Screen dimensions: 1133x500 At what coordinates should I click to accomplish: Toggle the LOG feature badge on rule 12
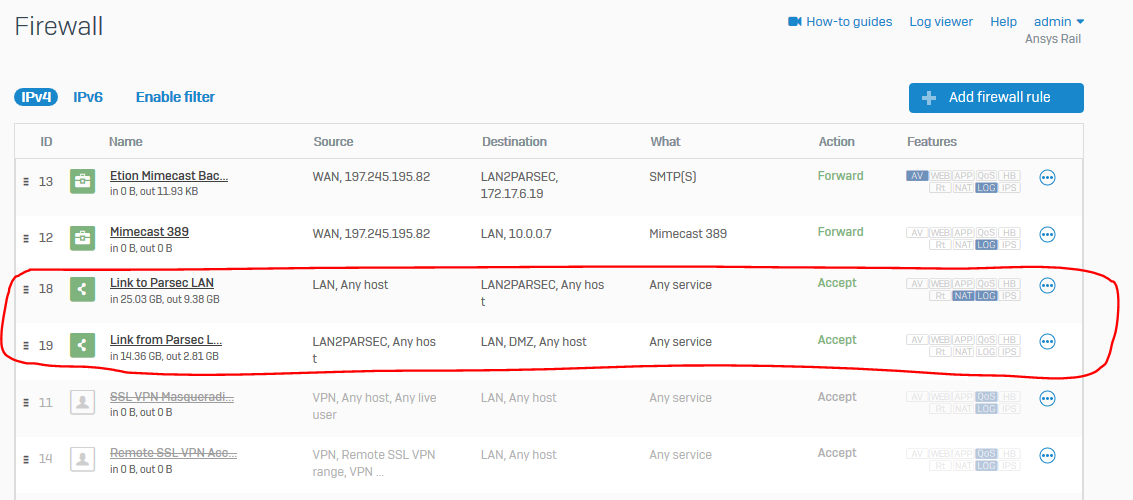pos(986,245)
